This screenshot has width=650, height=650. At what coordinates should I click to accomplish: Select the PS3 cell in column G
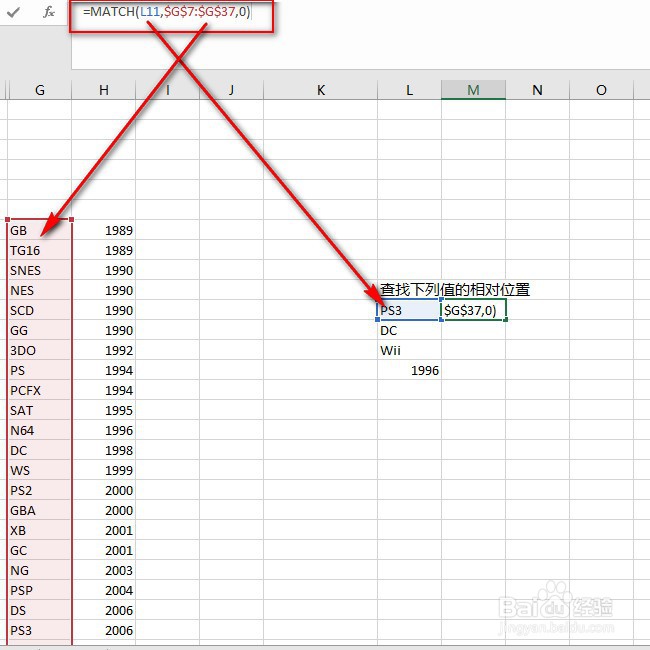[x=40, y=630]
